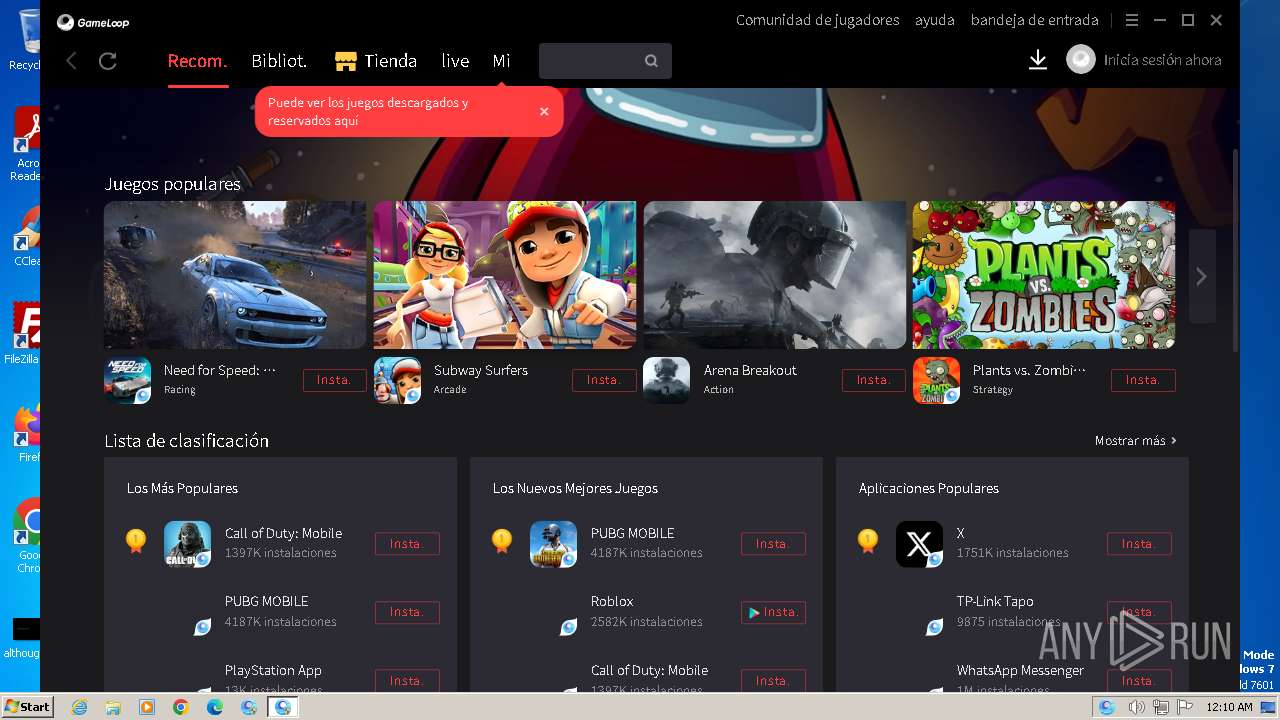The height and width of the screenshot is (720, 1280).
Task: Click Inicia sesión ahora to sign in
Action: tap(1162, 60)
